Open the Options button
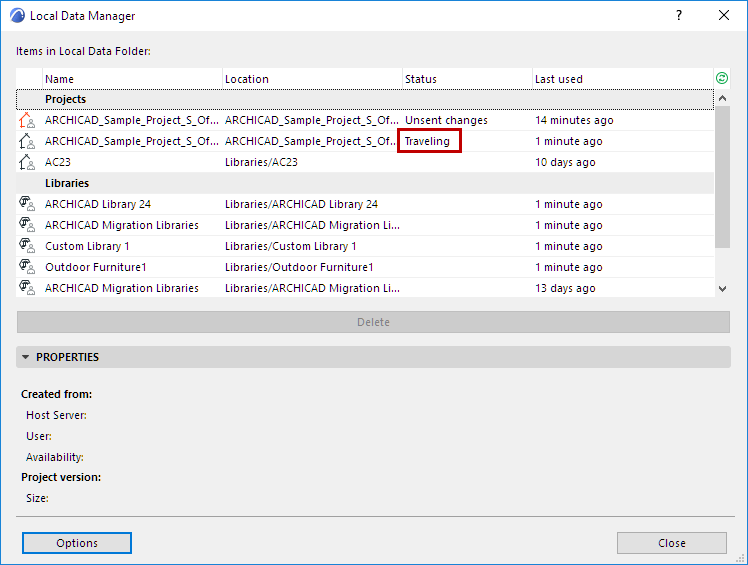Image resolution: width=748 pixels, height=565 pixels. click(77, 543)
